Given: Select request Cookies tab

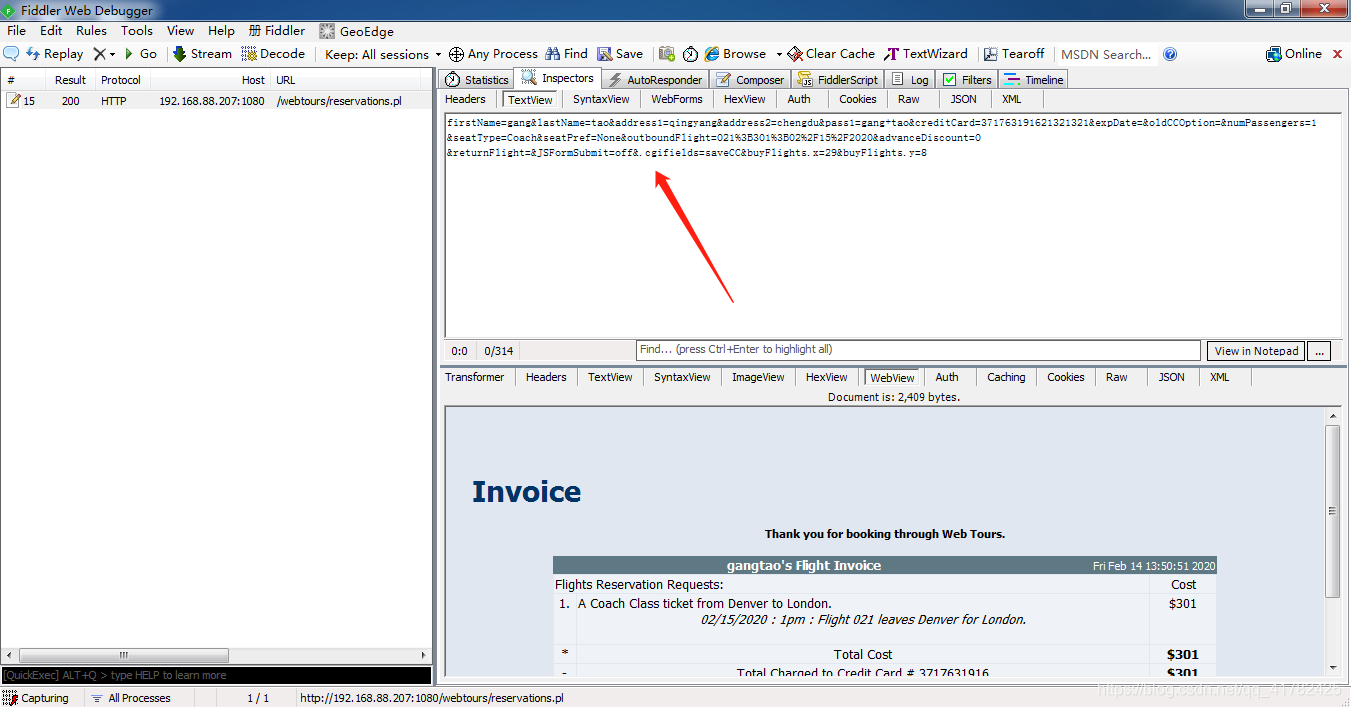Looking at the screenshot, I should pyautogui.click(x=857, y=99).
